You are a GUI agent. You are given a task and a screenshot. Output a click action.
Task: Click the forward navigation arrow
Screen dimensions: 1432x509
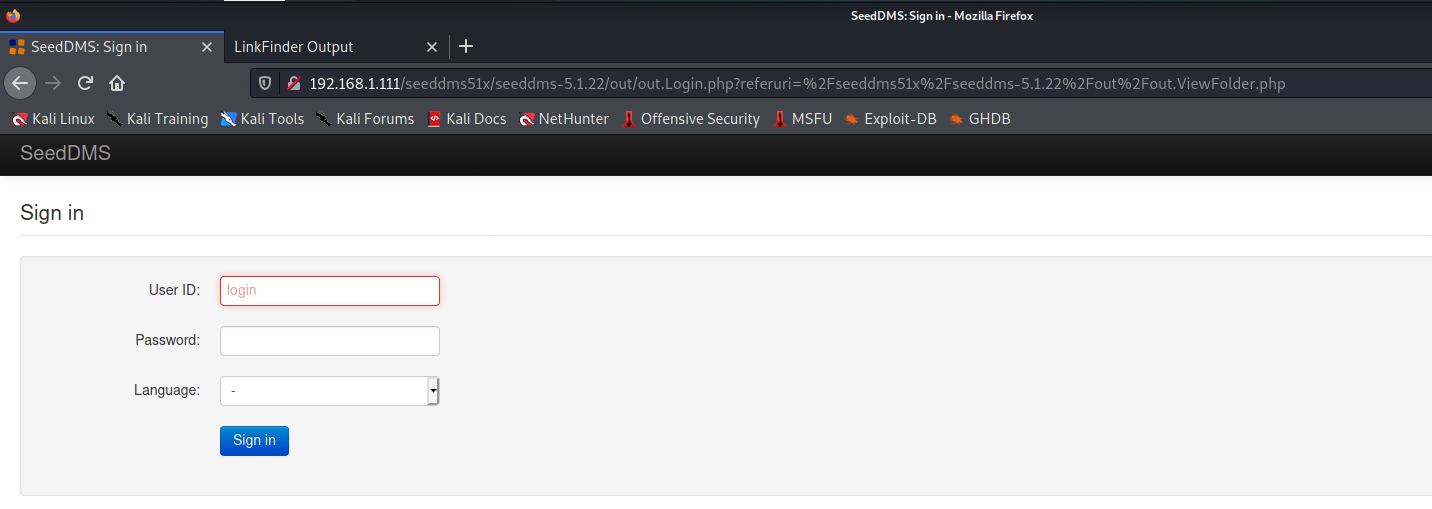click(54, 83)
